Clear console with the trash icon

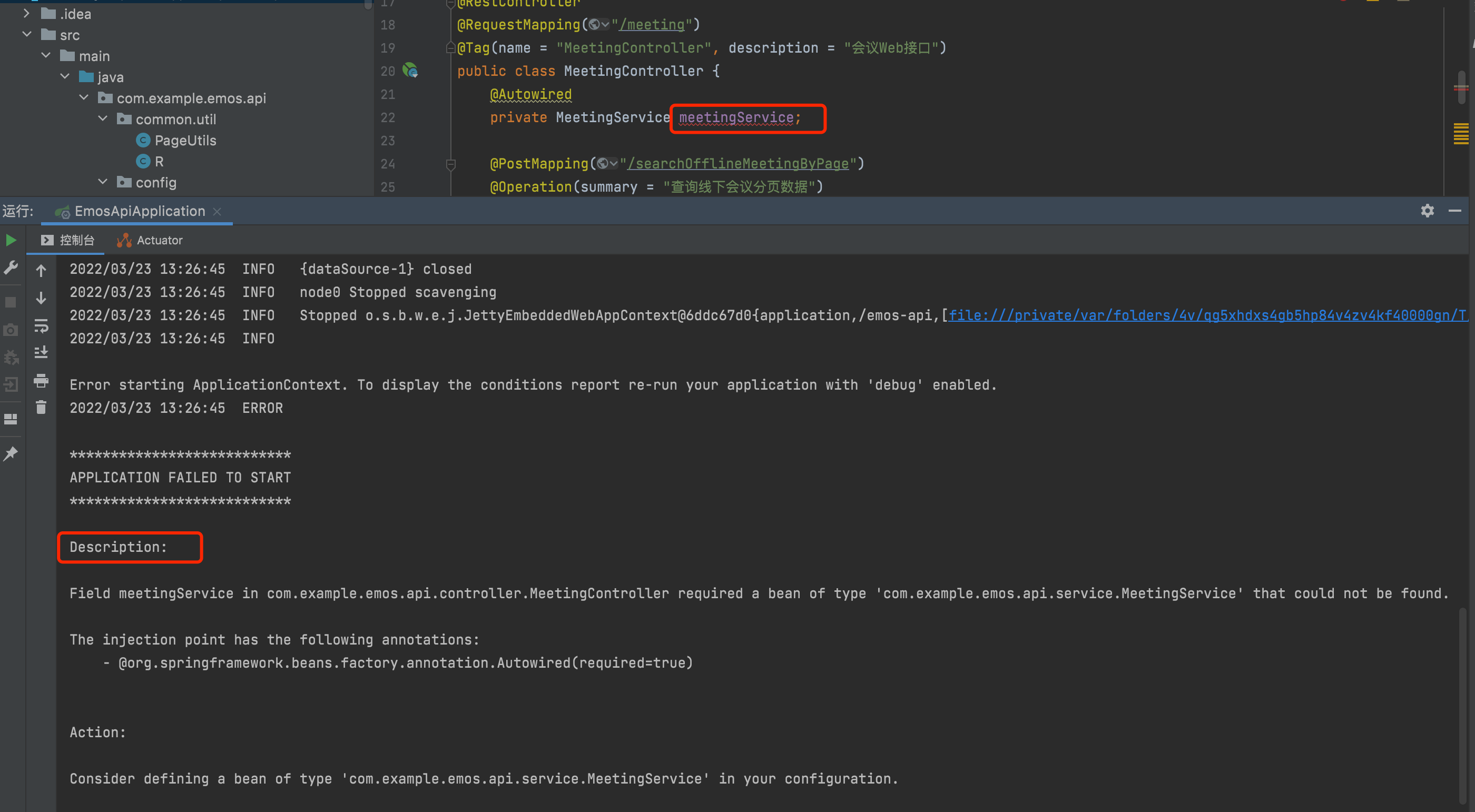point(41,408)
